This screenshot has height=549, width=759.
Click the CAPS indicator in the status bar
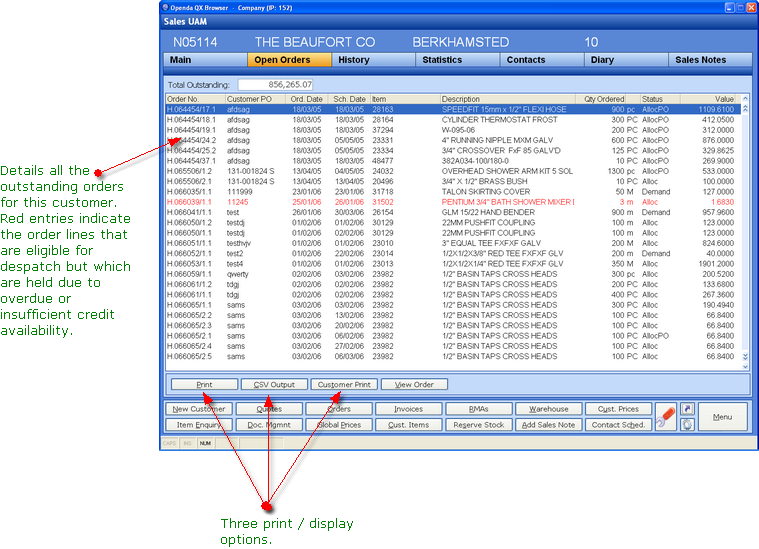coord(169,443)
